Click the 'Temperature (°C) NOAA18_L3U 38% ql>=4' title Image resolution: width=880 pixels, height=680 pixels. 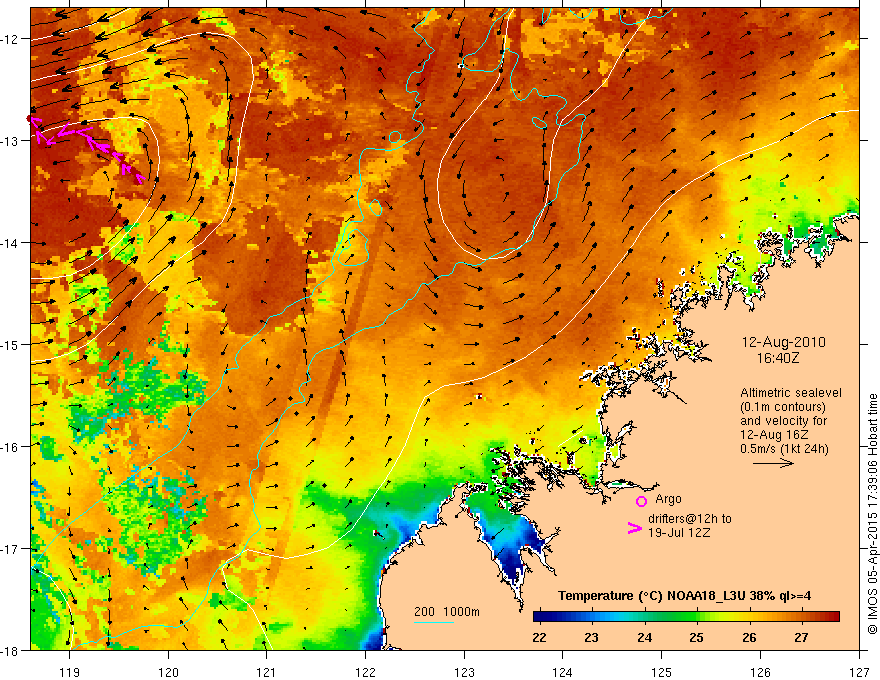coord(684,596)
